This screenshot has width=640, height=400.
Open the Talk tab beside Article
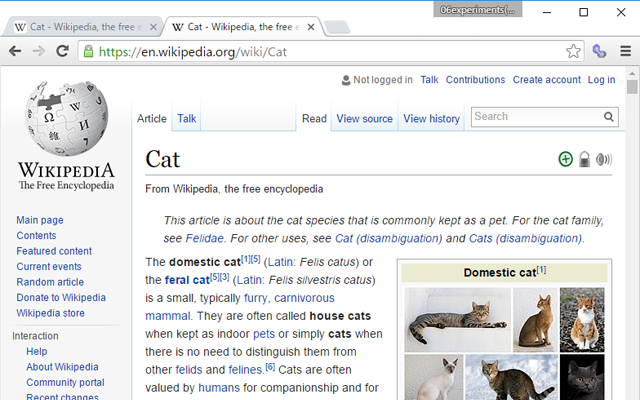[x=187, y=119]
